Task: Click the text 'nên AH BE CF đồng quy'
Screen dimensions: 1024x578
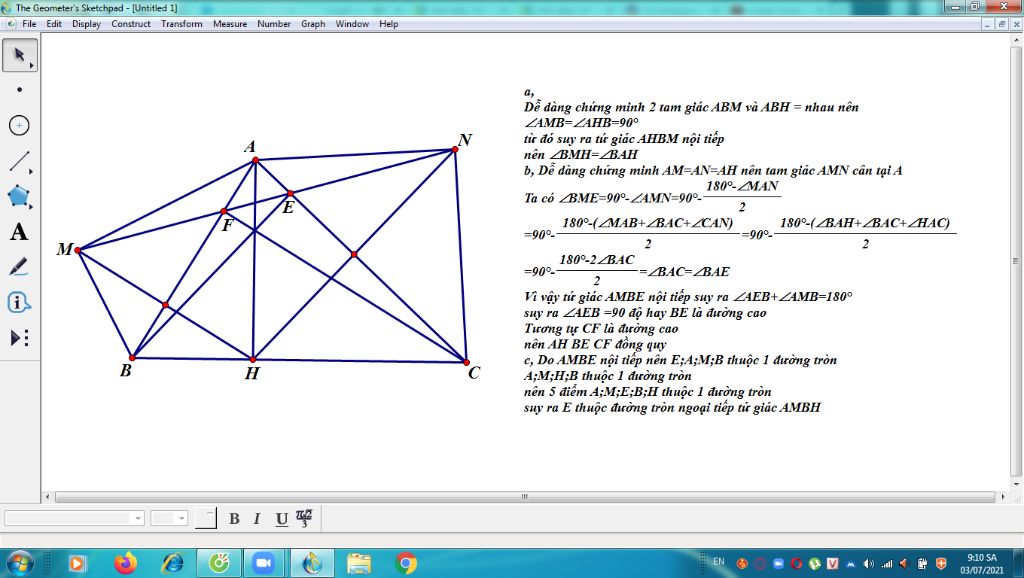Action: tap(595, 344)
